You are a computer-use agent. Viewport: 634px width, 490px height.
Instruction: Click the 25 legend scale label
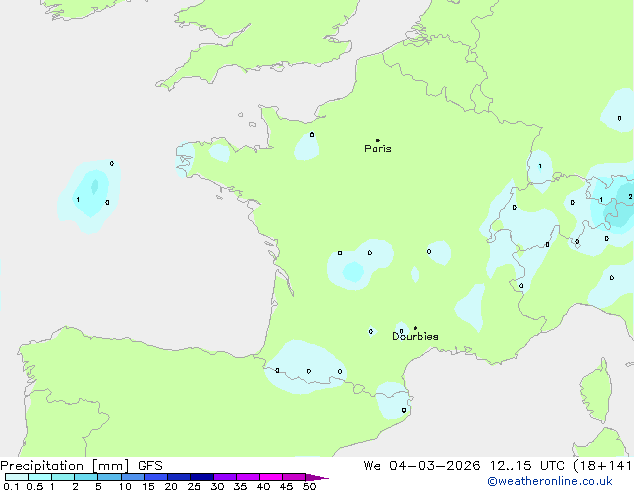(x=194, y=486)
